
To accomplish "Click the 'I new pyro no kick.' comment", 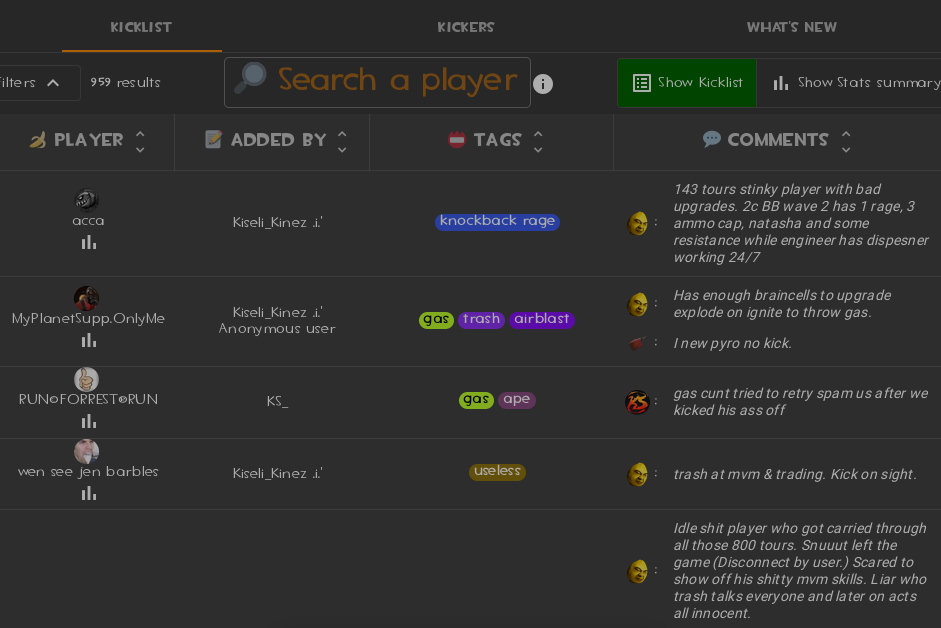I will pyautogui.click(x=732, y=343).
